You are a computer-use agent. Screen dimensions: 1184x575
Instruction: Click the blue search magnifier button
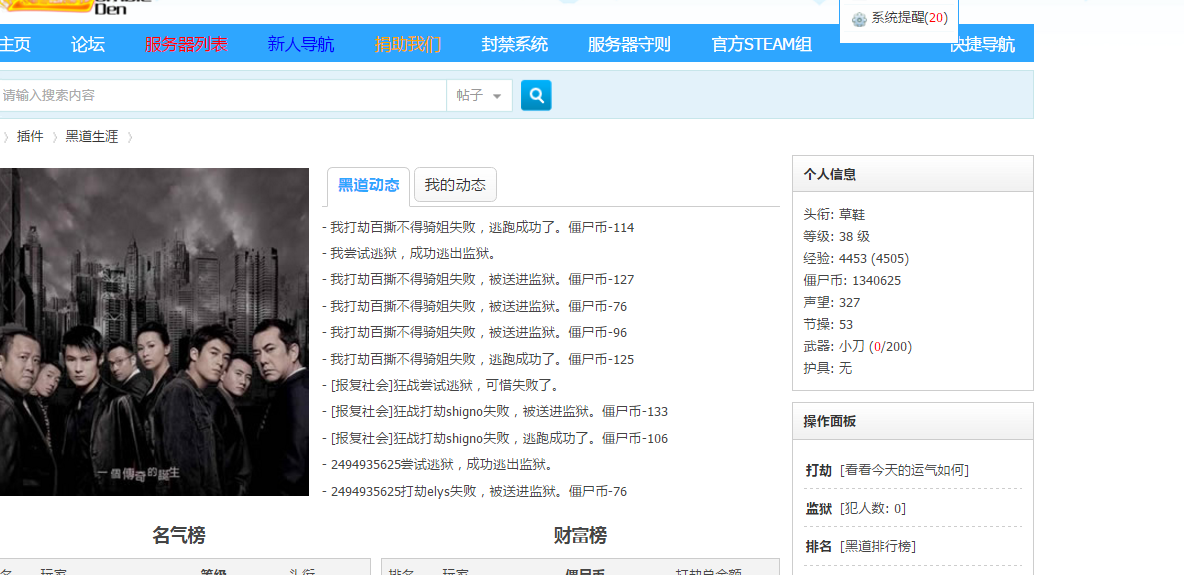pyautogui.click(x=536, y=95)
